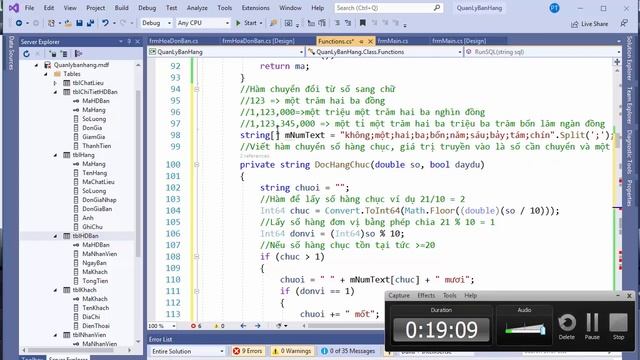Click the account avatar in the title bar
Image resolution: width=640 pixels, height=360 pixels.
554,8
